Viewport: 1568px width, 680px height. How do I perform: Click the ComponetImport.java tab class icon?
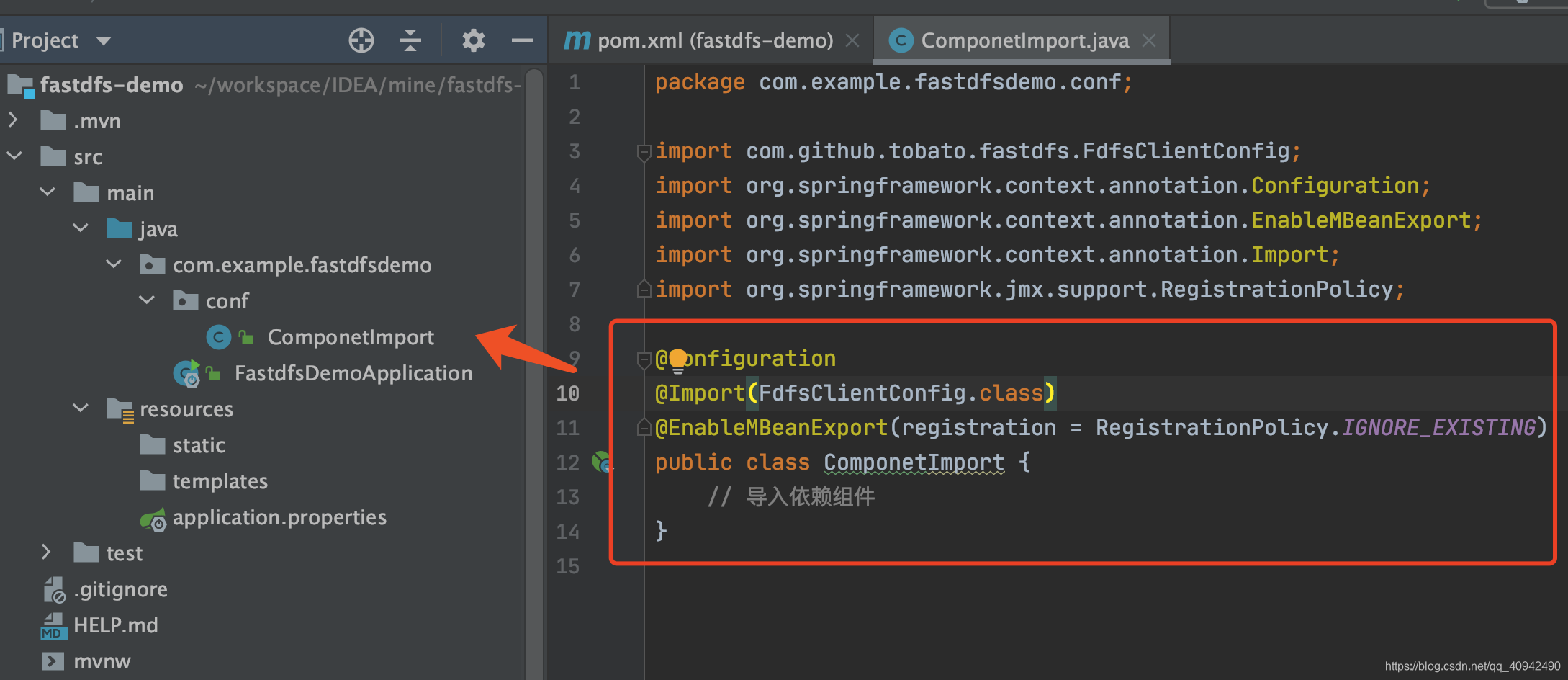click(901, 40)
